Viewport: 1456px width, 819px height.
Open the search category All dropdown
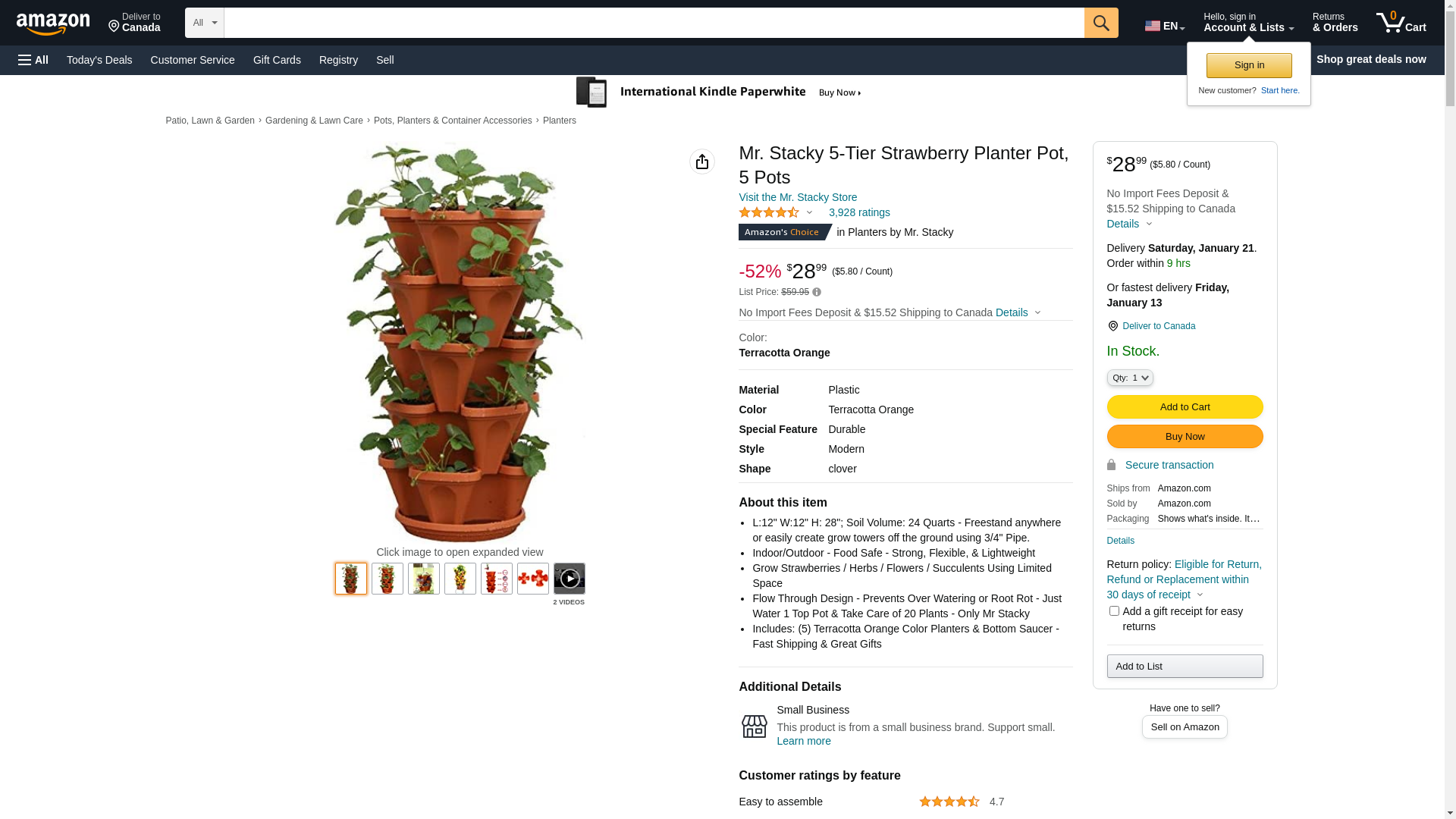pos(204,23)
